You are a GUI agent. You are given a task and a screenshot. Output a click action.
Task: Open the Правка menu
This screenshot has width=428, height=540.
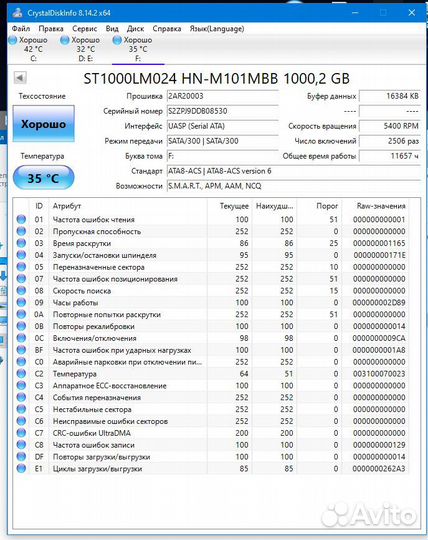[x=51, y=29]
